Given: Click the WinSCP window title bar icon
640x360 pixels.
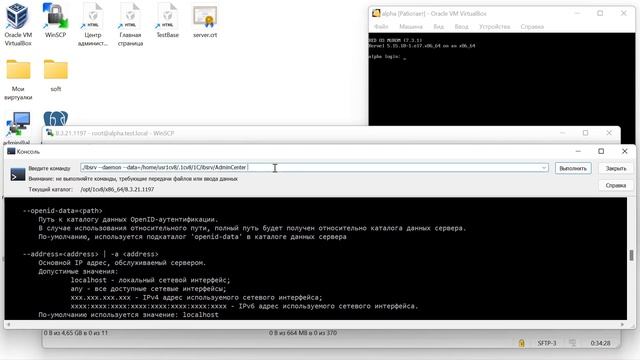Looking at the screenshot, I should pos(49,133).
